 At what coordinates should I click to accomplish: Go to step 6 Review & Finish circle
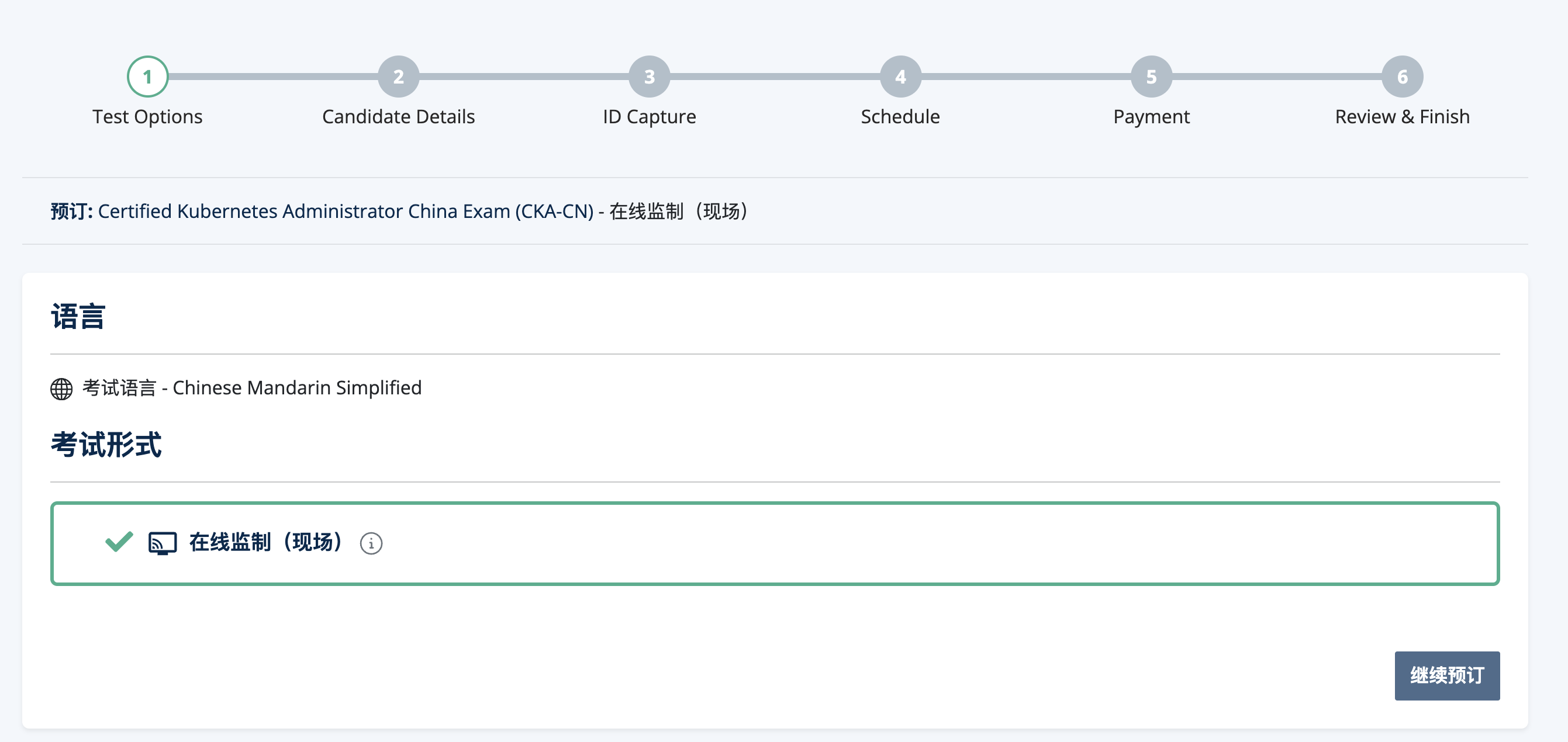[1403, 77]
